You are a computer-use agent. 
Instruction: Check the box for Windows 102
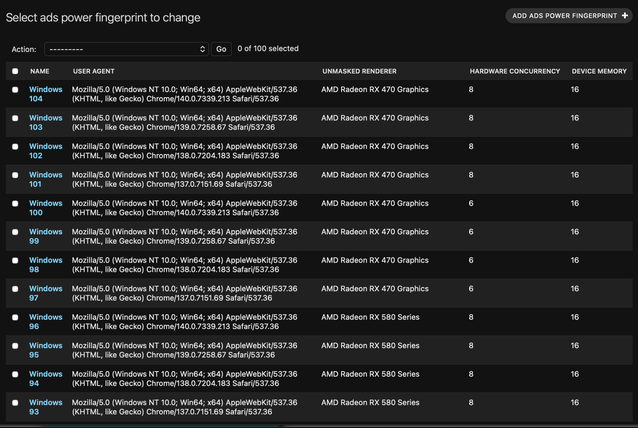15,146
